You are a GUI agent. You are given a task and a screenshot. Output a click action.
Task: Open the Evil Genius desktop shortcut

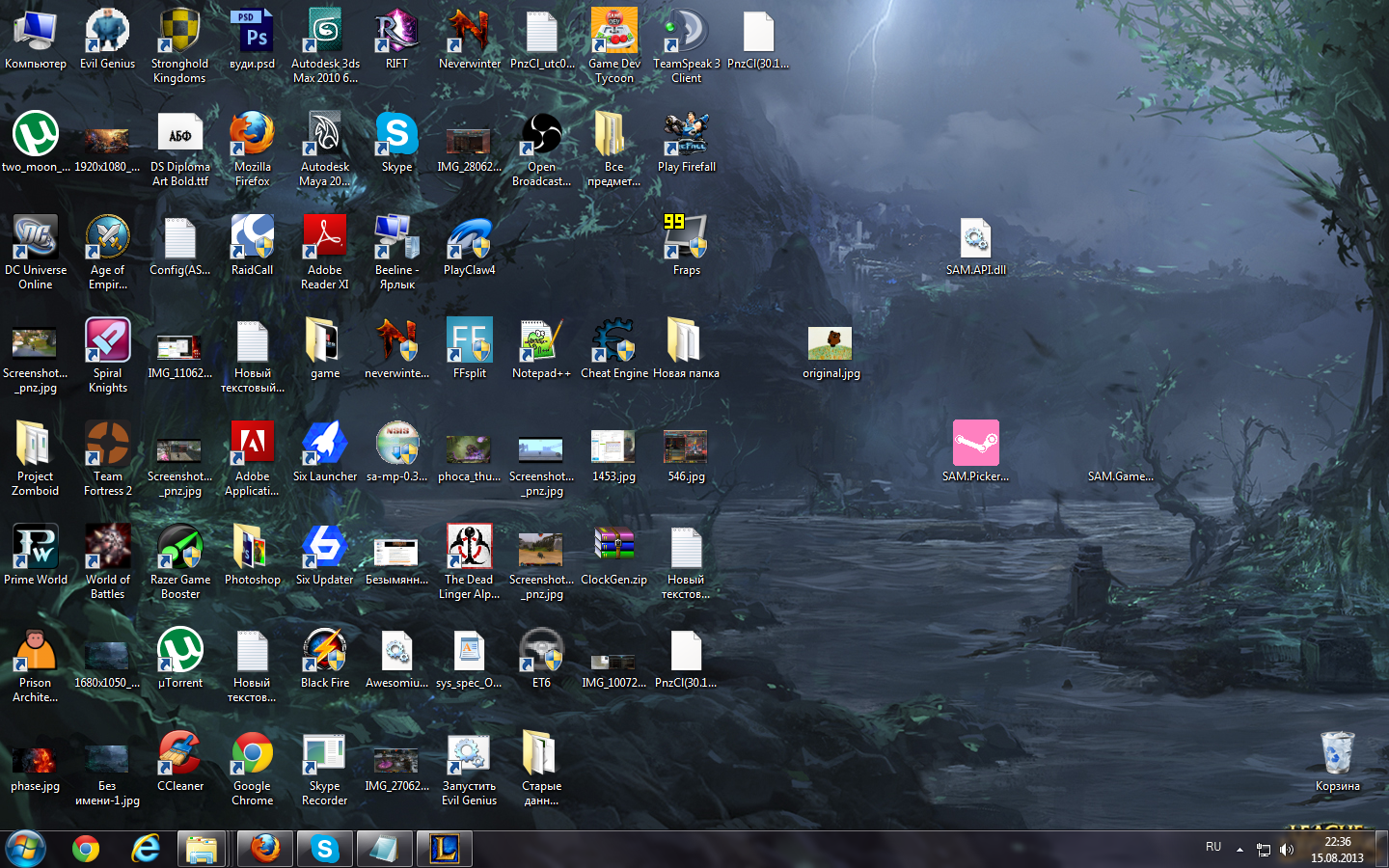pyautogui.click(x=107, y=39)
